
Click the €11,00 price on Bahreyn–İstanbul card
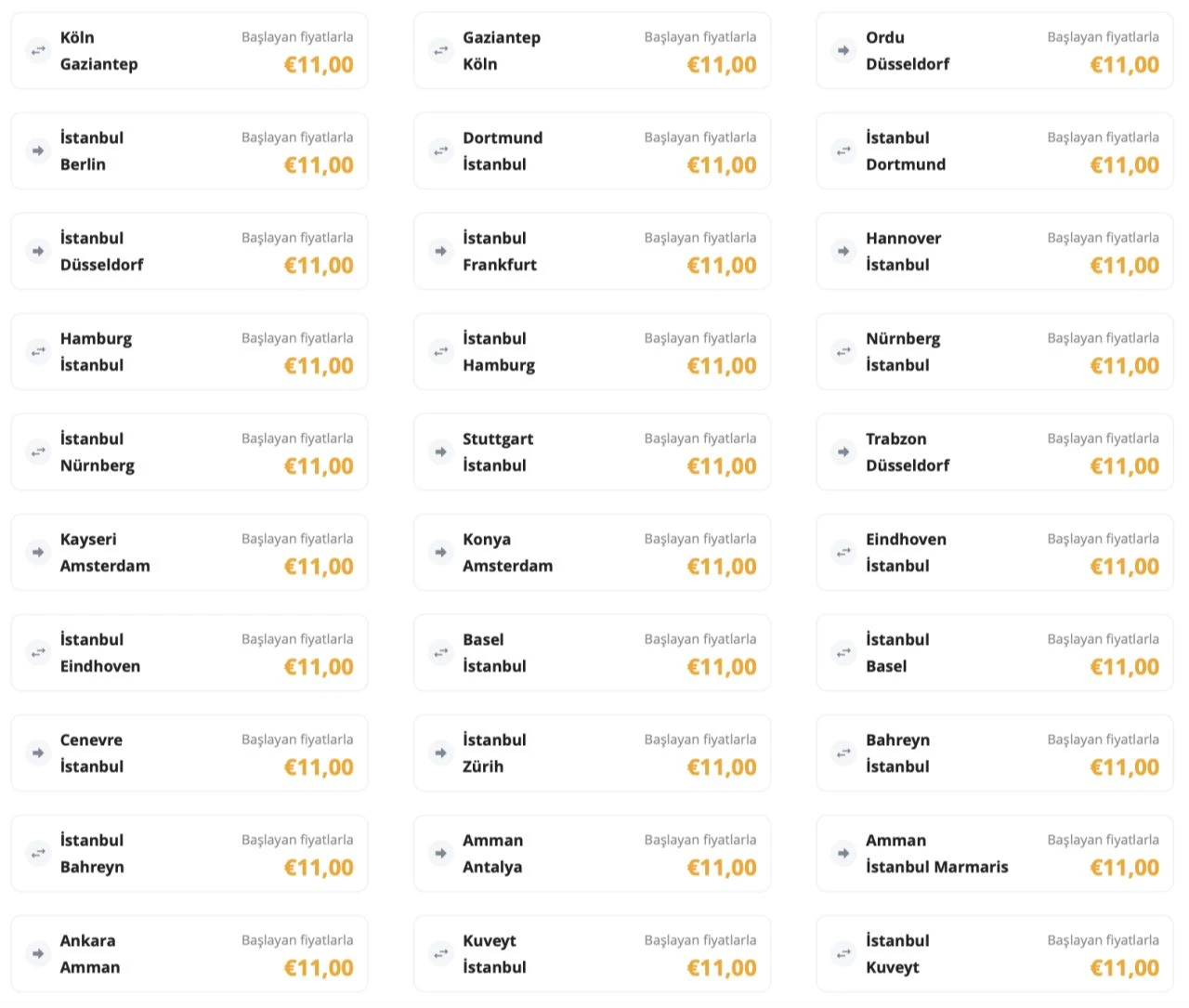click(1124, 766)
